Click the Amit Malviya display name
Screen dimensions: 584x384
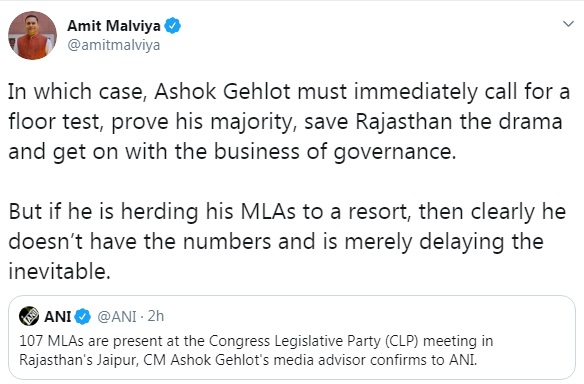point(114,26)
